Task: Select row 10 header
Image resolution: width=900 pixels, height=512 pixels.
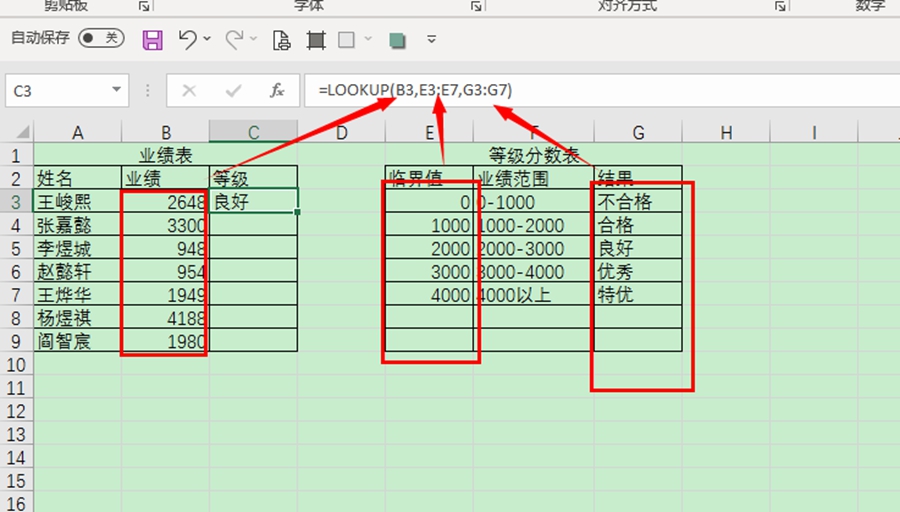Action: (16, 364)
